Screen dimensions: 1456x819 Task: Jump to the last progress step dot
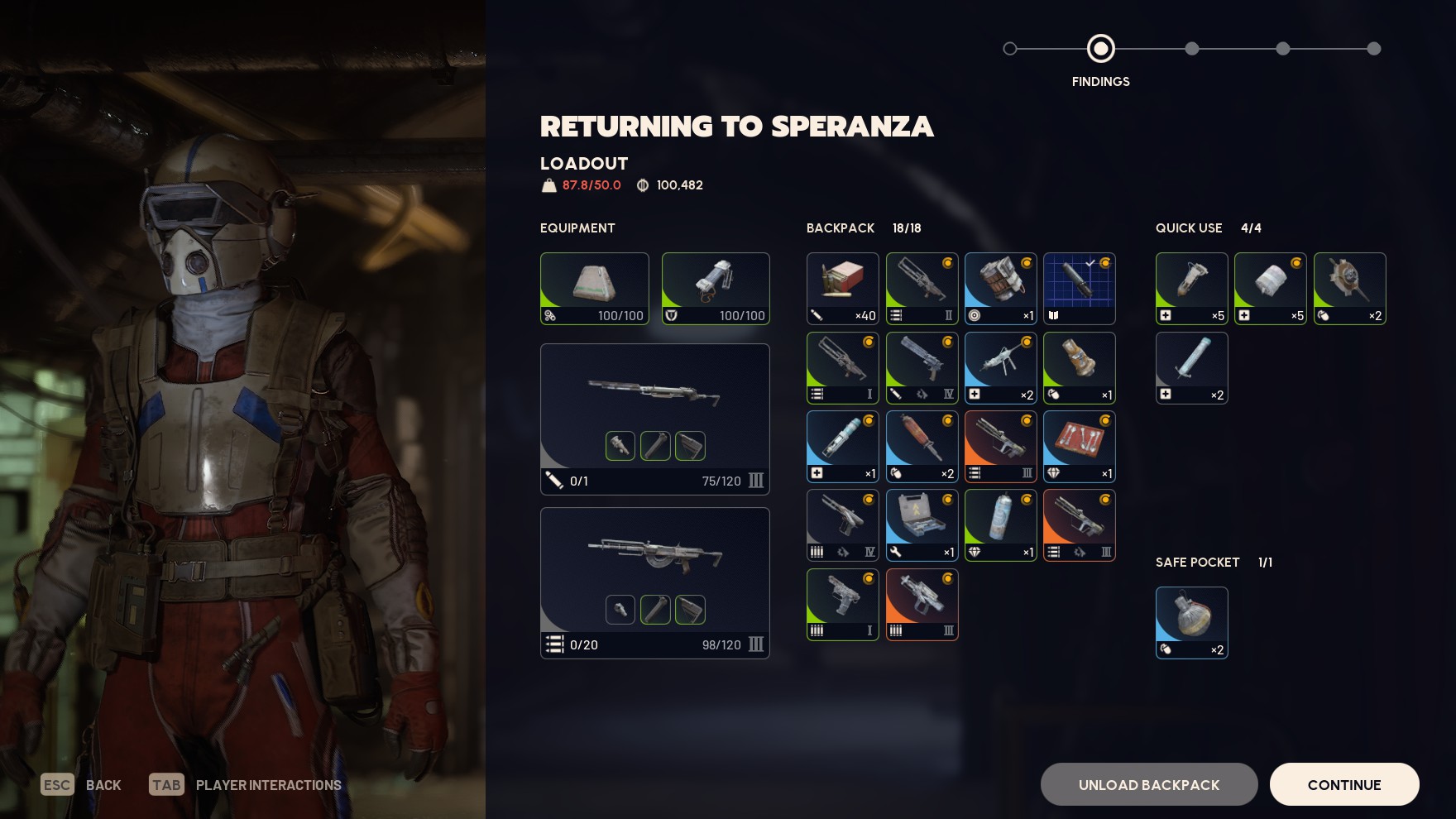(1374, 49)
